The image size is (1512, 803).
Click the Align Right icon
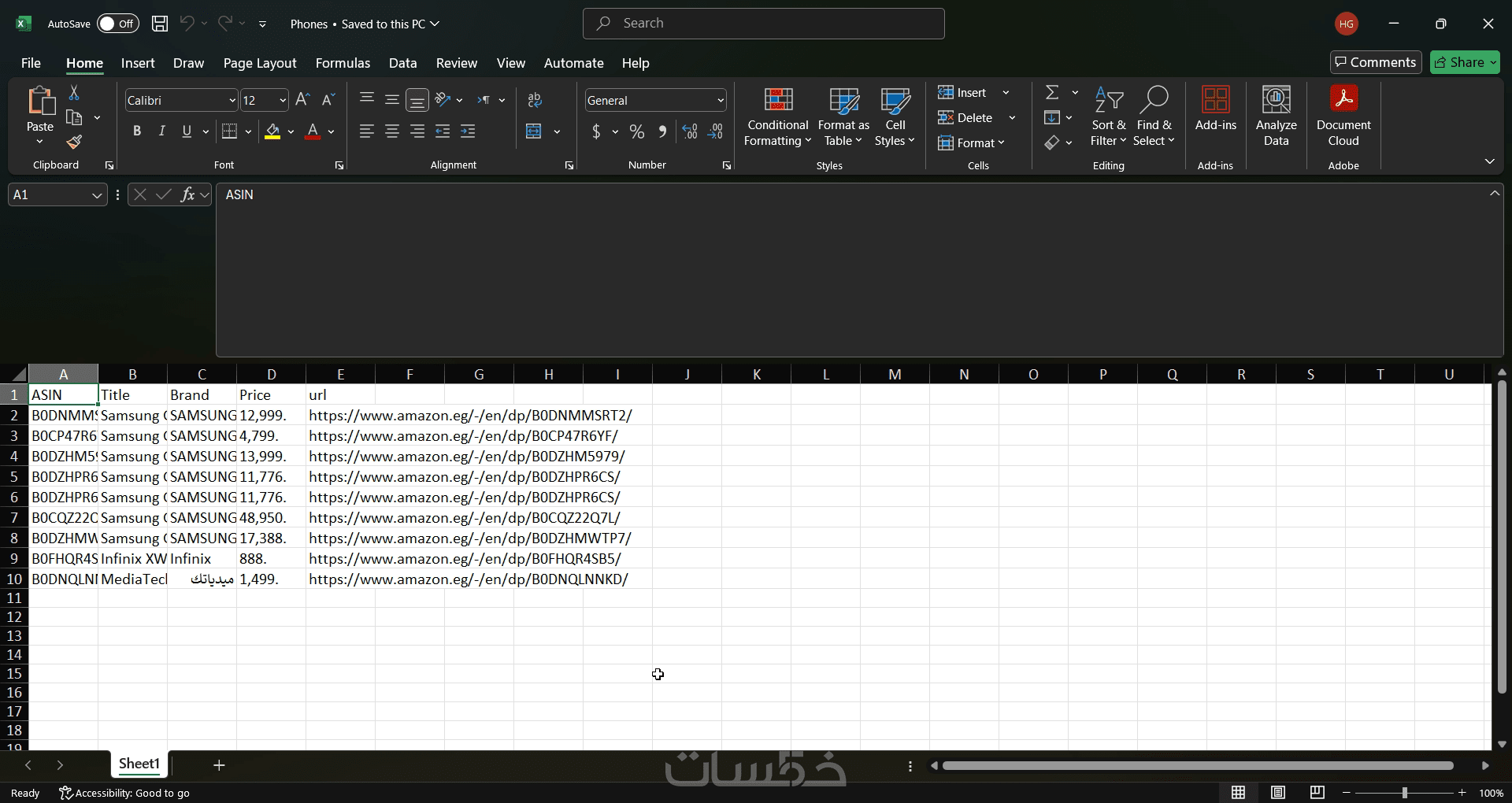tap(417, 131)
